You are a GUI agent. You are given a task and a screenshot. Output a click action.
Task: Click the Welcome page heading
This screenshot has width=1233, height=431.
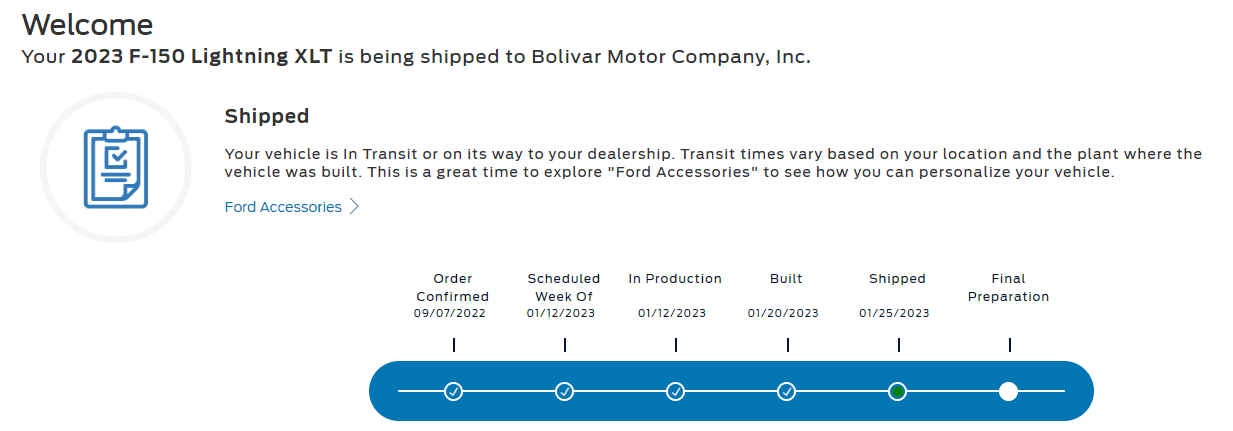88,24
